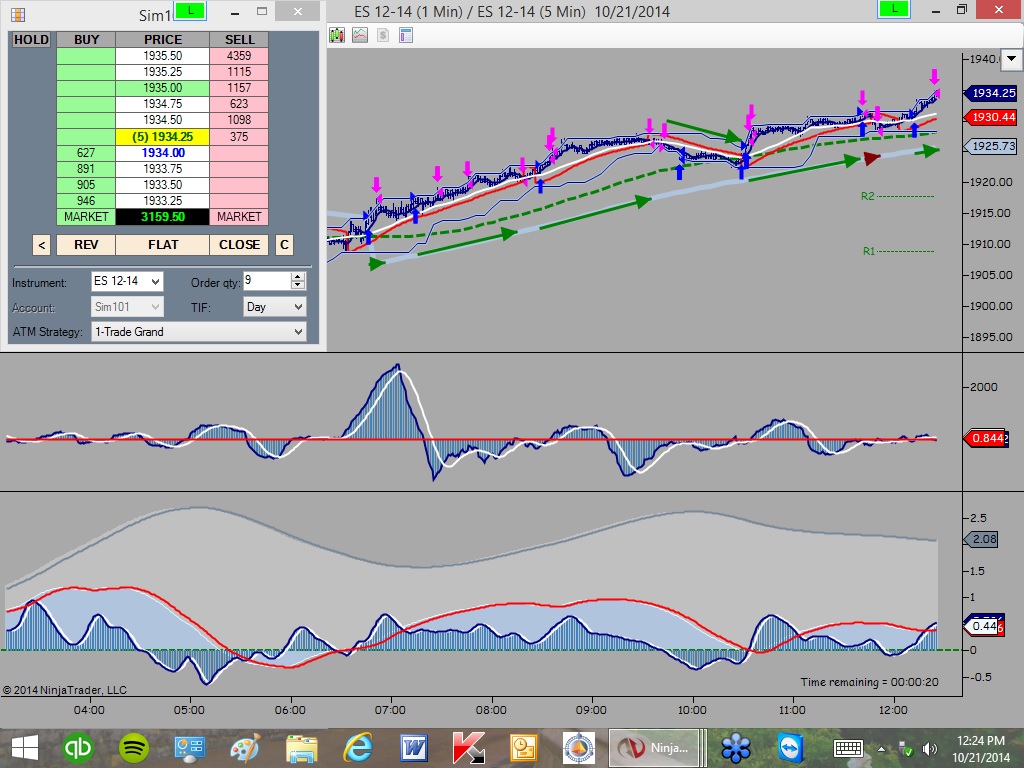Viewport: 1024px width, 768px height.
Task: Open TeamViewer from the taskbar
Action: click(x=790, y=748)
